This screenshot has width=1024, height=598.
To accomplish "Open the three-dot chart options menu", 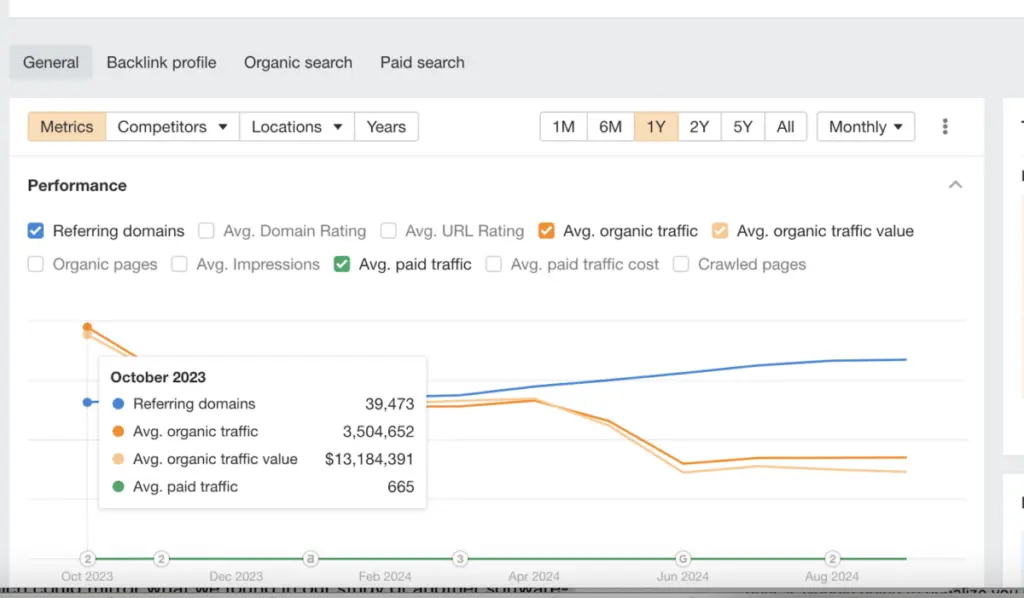I will click(x=945, y=127).
